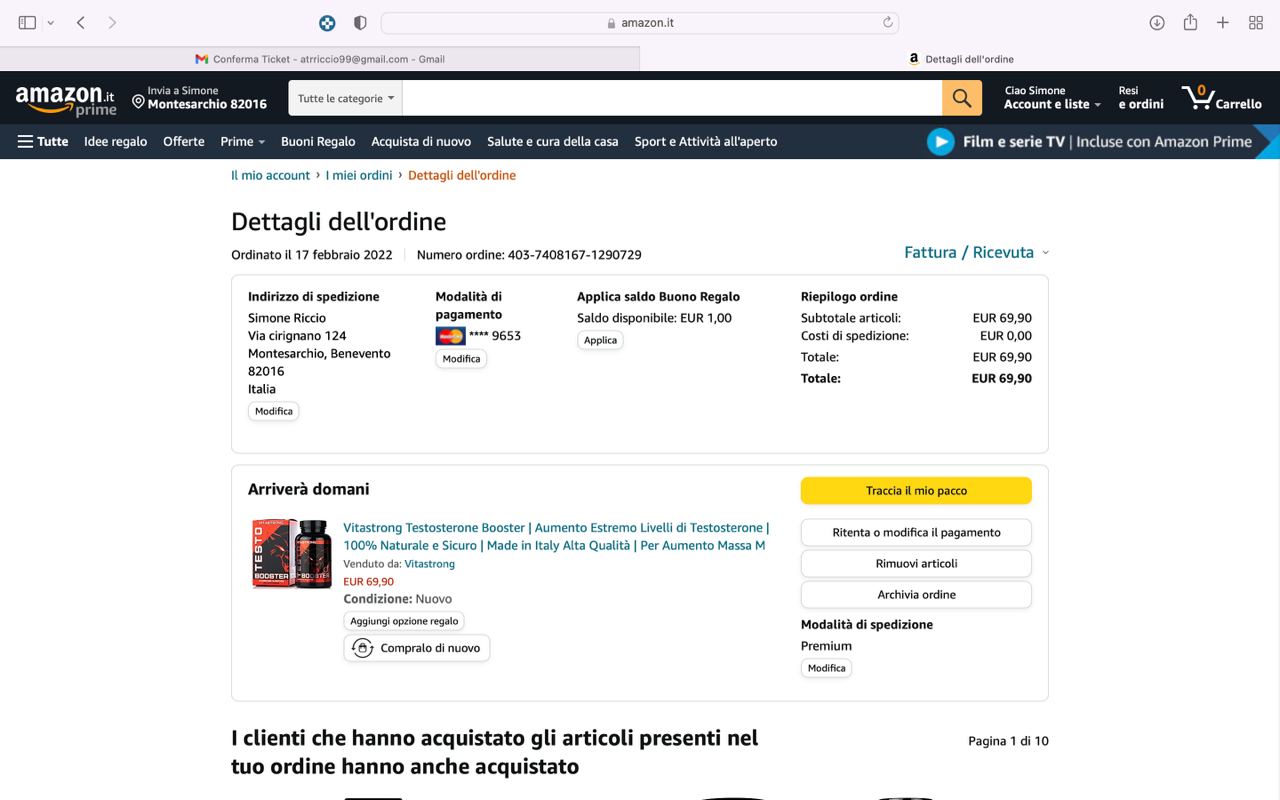Click the Film e serie TV play icon
The width and height of the screenshot is (1280, 800).
coord(940,141)
